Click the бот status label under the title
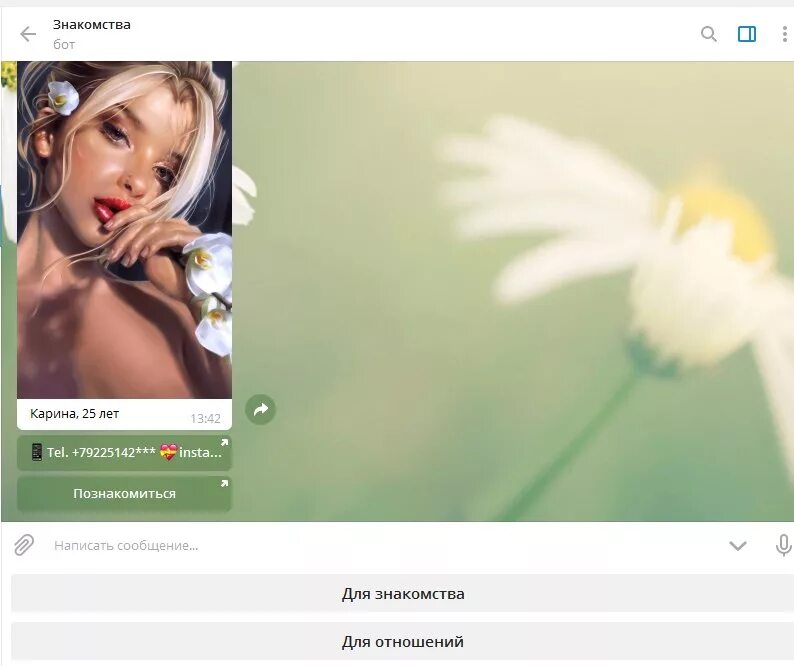794x666 pixels. pos(64,45)
